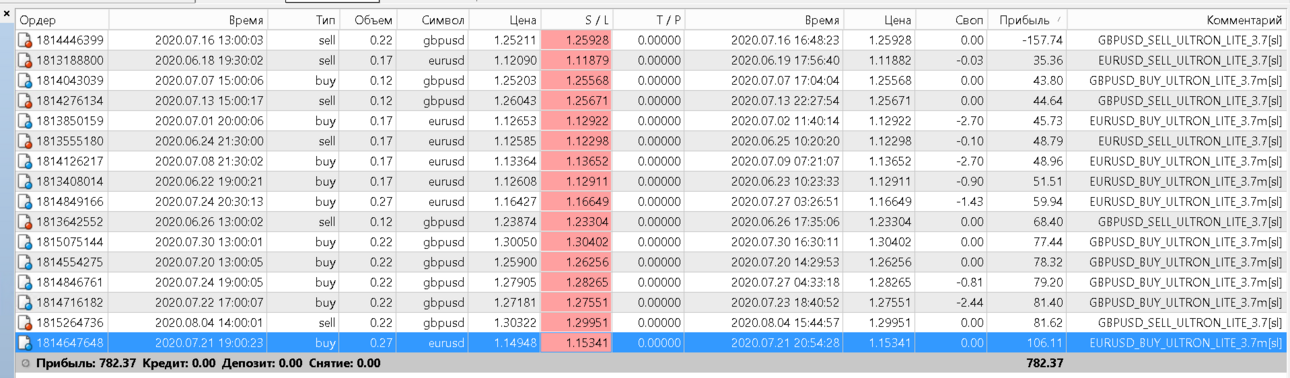Click stop loss cell 1.11879

pyautogui.click(x=576, y=61)
